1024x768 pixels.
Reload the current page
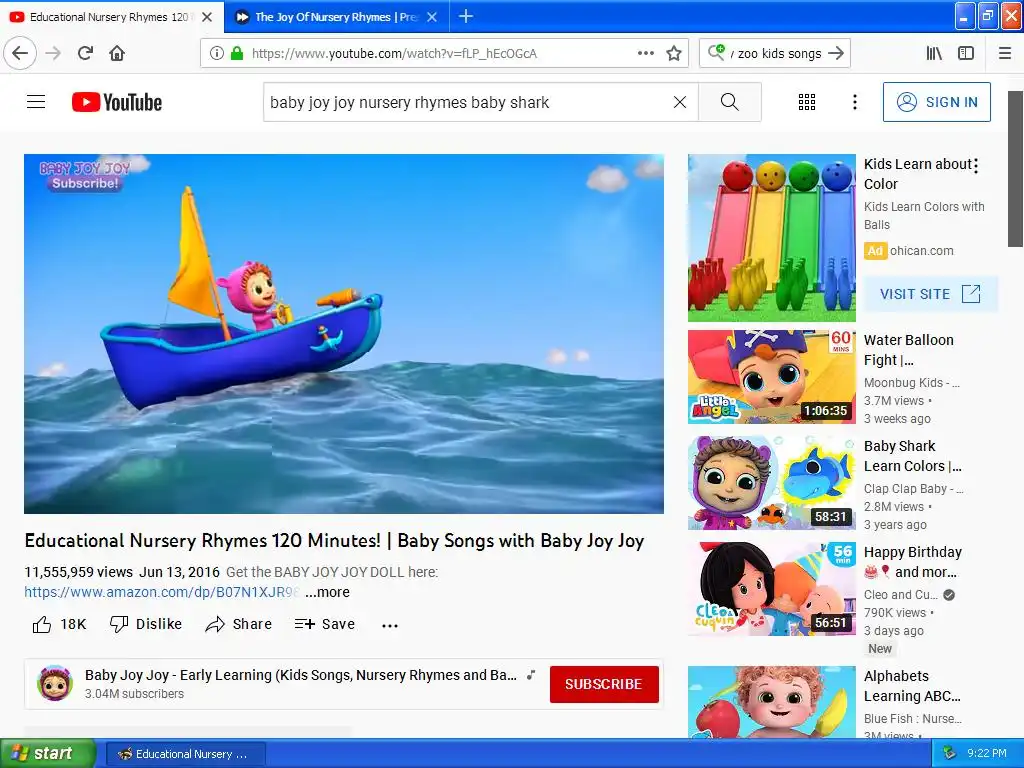tap(86, 53)
